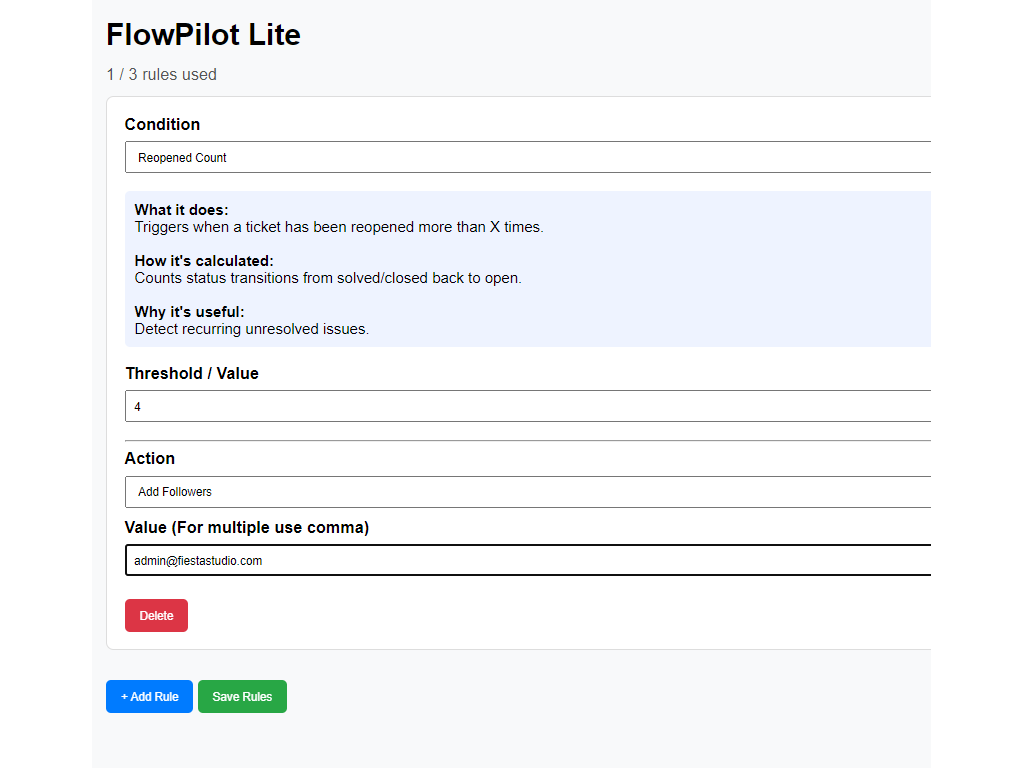This screenshot has width=1024, height=768.
Task: Click the FlowPilot Lite title heading
Action: click(203, 35)
